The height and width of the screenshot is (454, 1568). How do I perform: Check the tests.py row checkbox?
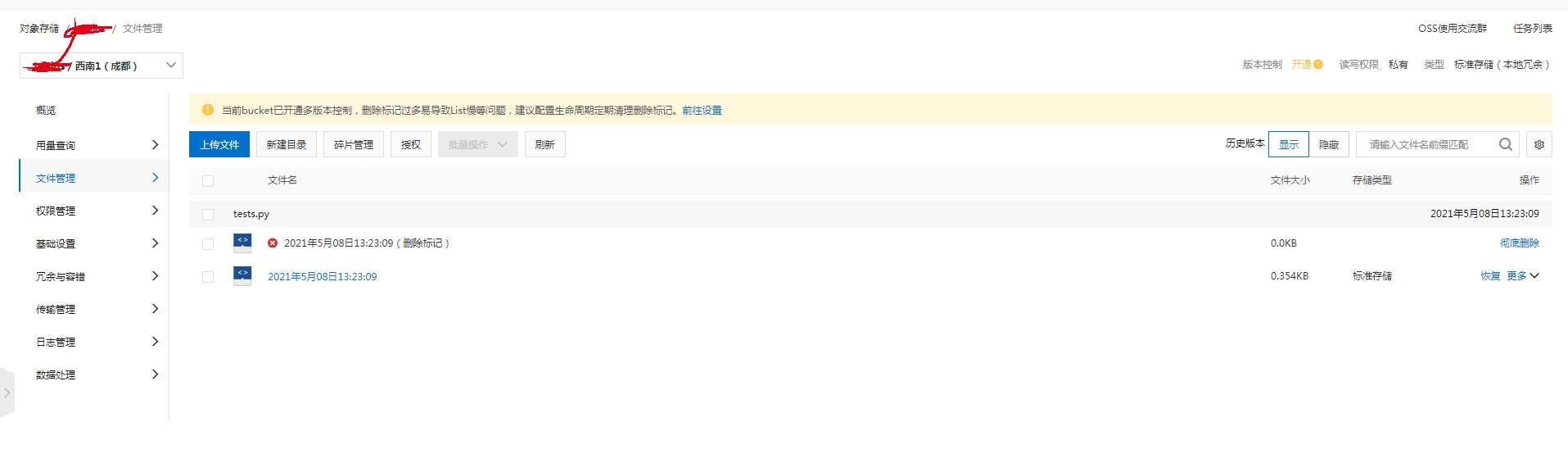pos(208,215)
